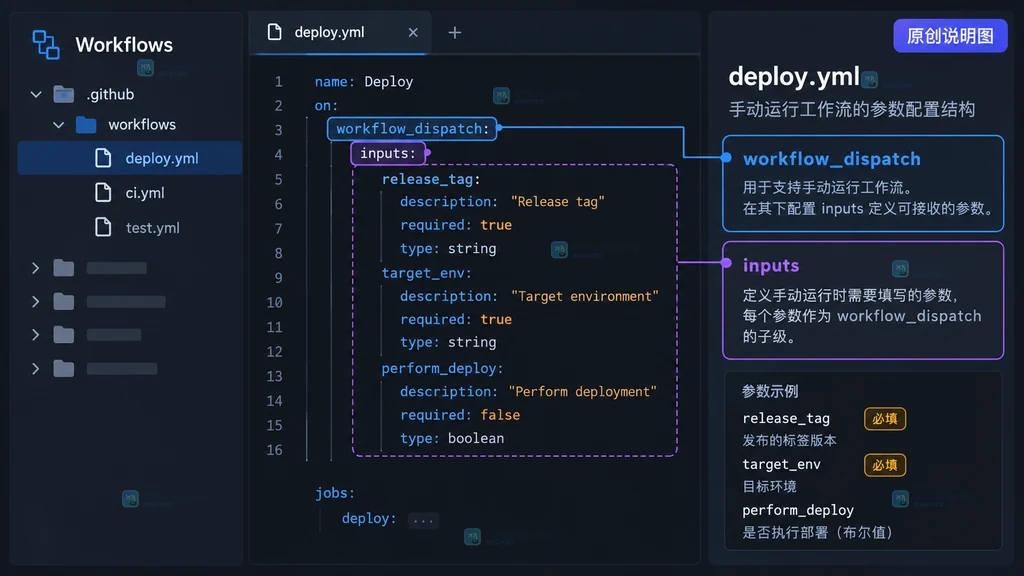Click the deploy.yml heading in right panel
1024x576 pixels.
[x=794, y=77]
